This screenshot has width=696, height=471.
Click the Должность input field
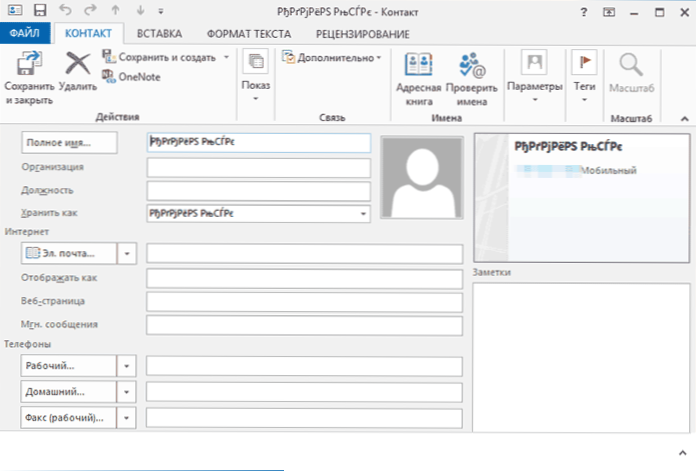coord(259,191)
